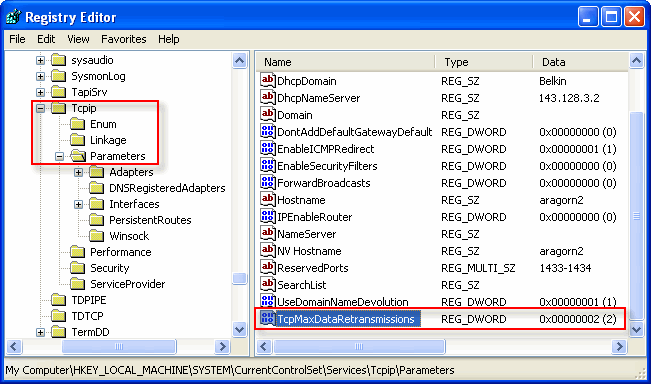Click the PersistentRoutes folder icon
Viewport: 651px width, 384px height.
click(x=97, y=220)
